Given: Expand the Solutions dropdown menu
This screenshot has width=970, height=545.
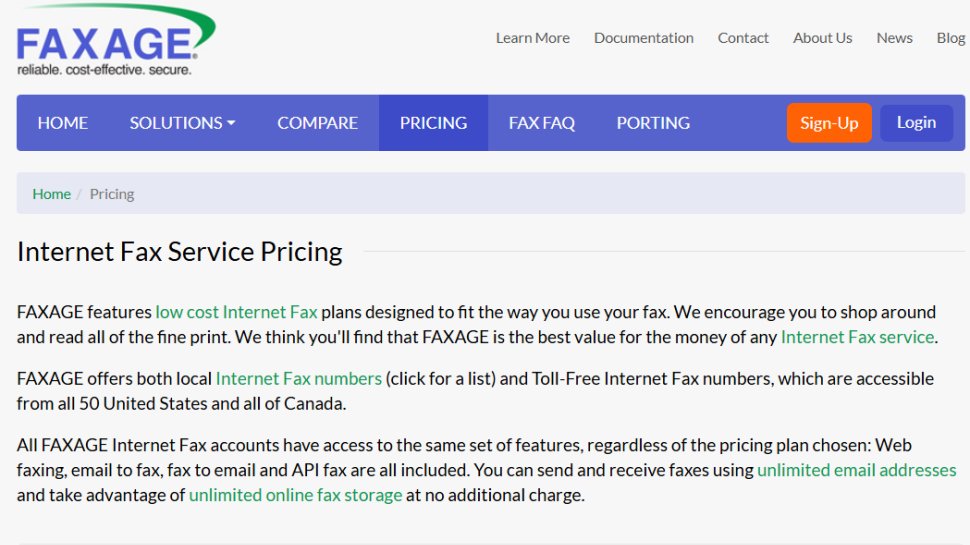Looking at the screenshot, I should [x=182, y=123].
